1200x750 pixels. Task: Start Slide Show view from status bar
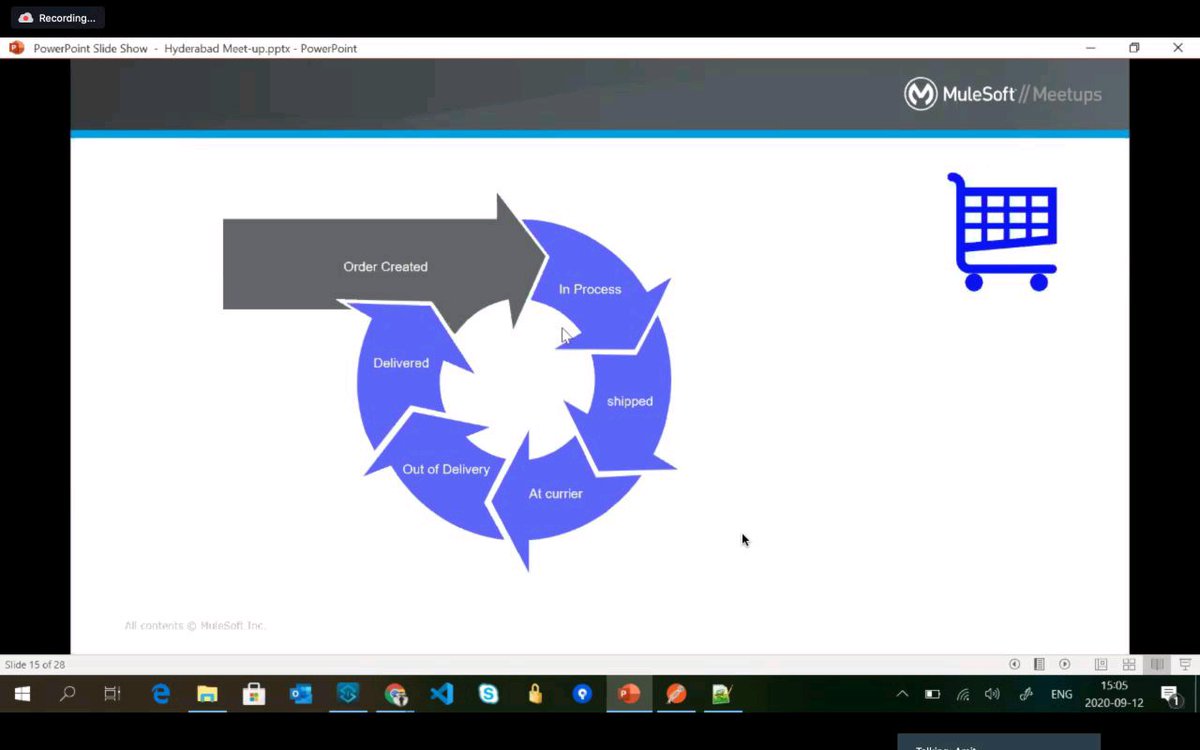pyautogui.click(x=1185, y=664)
